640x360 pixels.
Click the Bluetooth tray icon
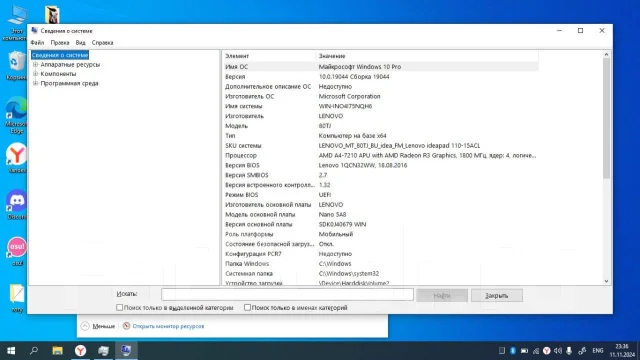point(513,351)
